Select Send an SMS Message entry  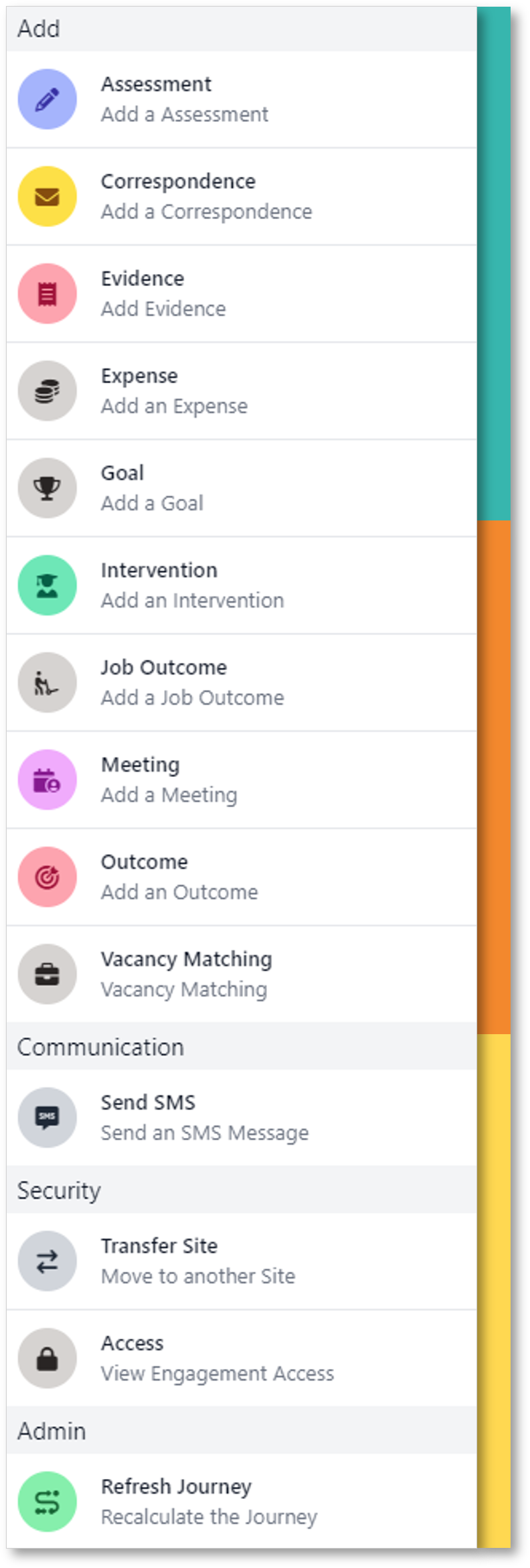pos(205,1133)
